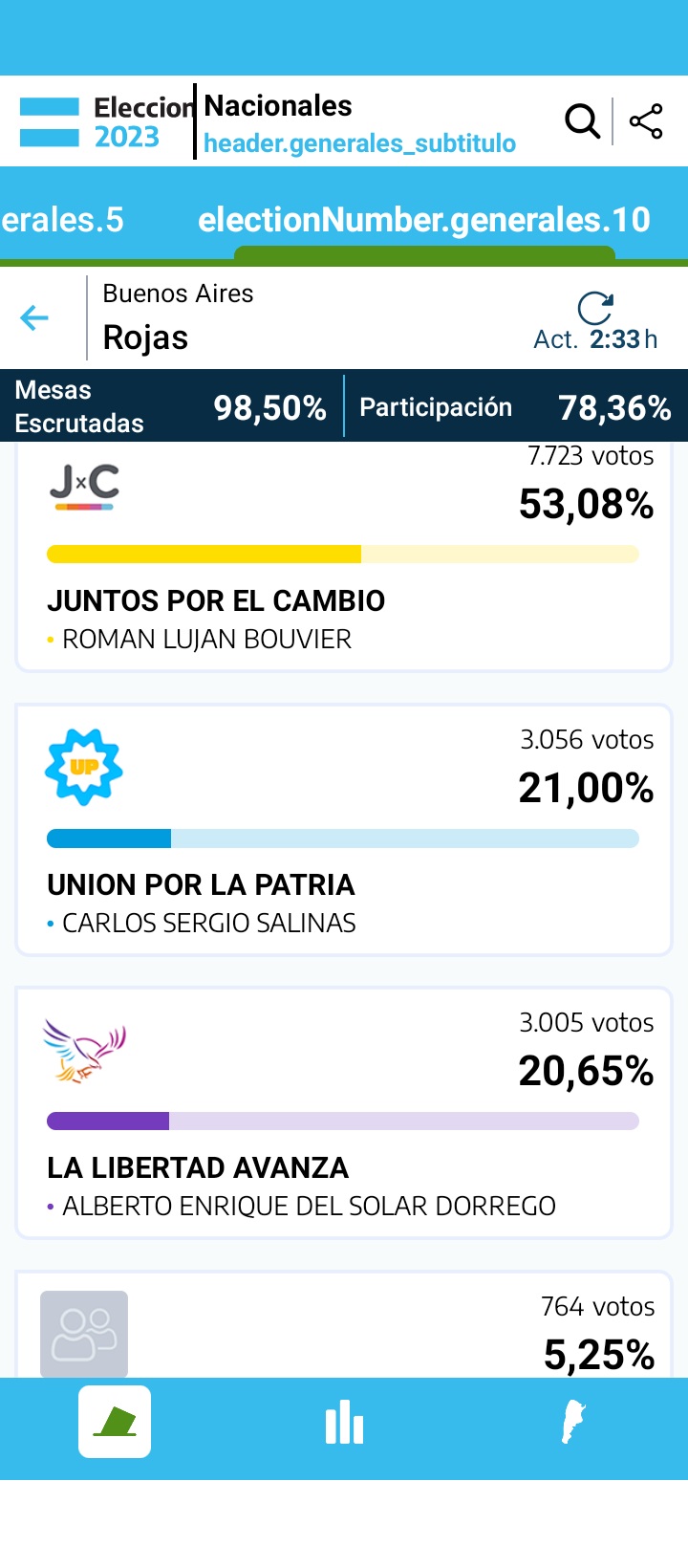Tap the gray placeholder party icon

click(84, 1333)
